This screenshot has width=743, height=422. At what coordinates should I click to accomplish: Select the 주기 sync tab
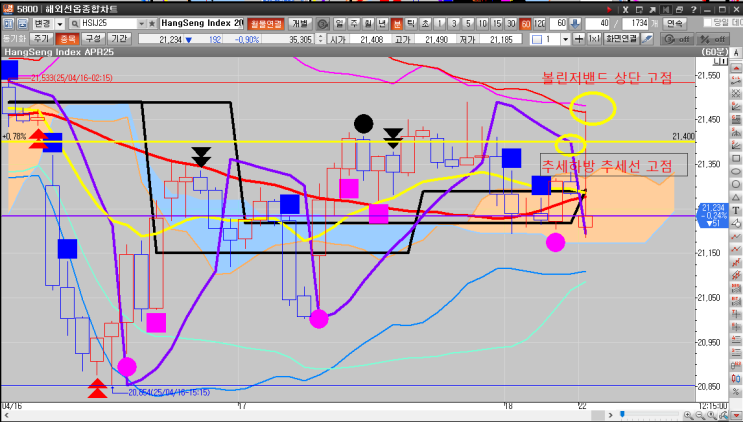(41, 39)
